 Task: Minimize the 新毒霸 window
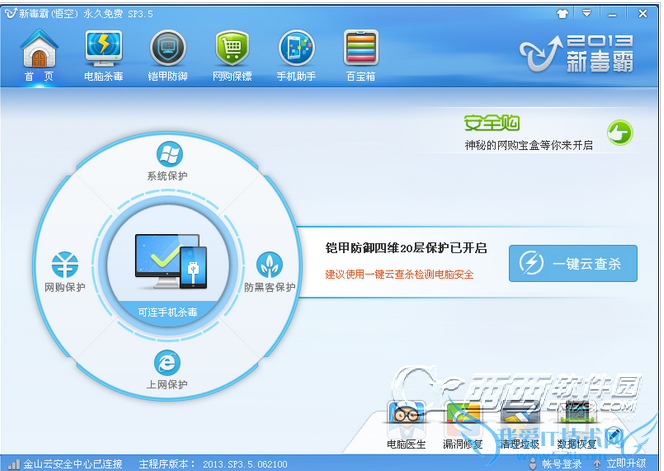pos(612,14)
